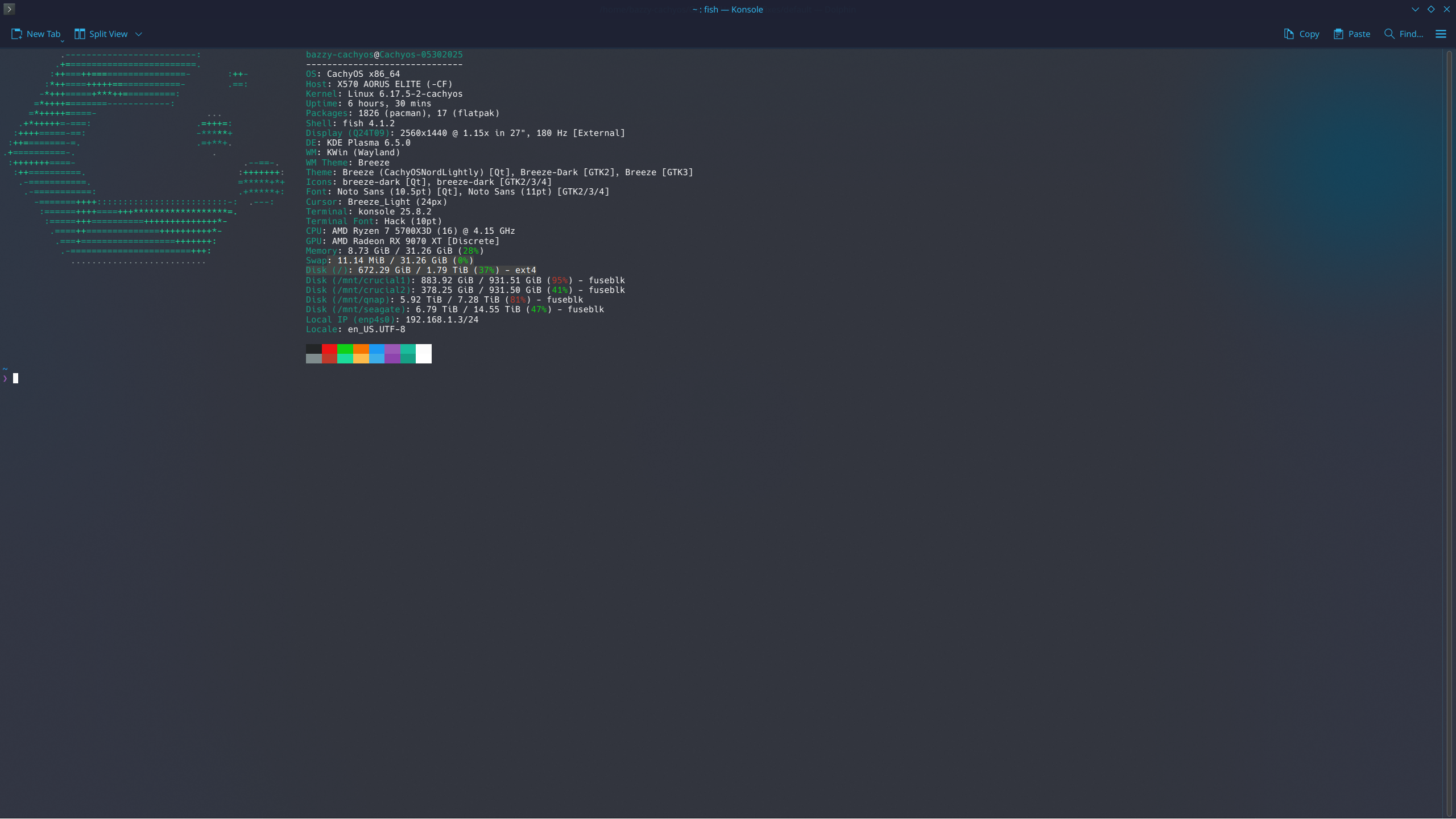Click the red color block in palette

coord(329,349)
